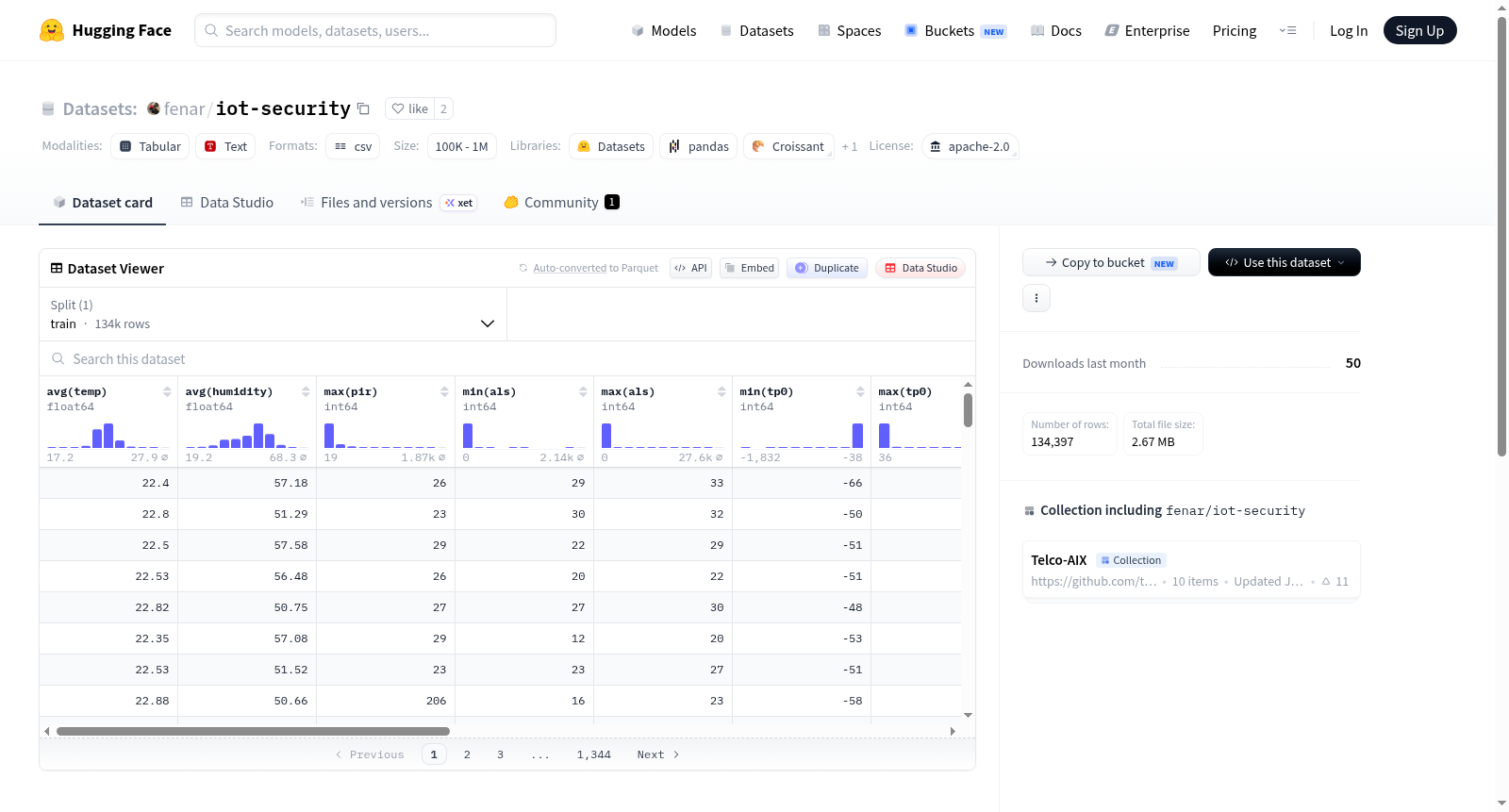Screen dimensions: 1509x812
Task: Copy dataset name with the copy icon
Action: 363,108
